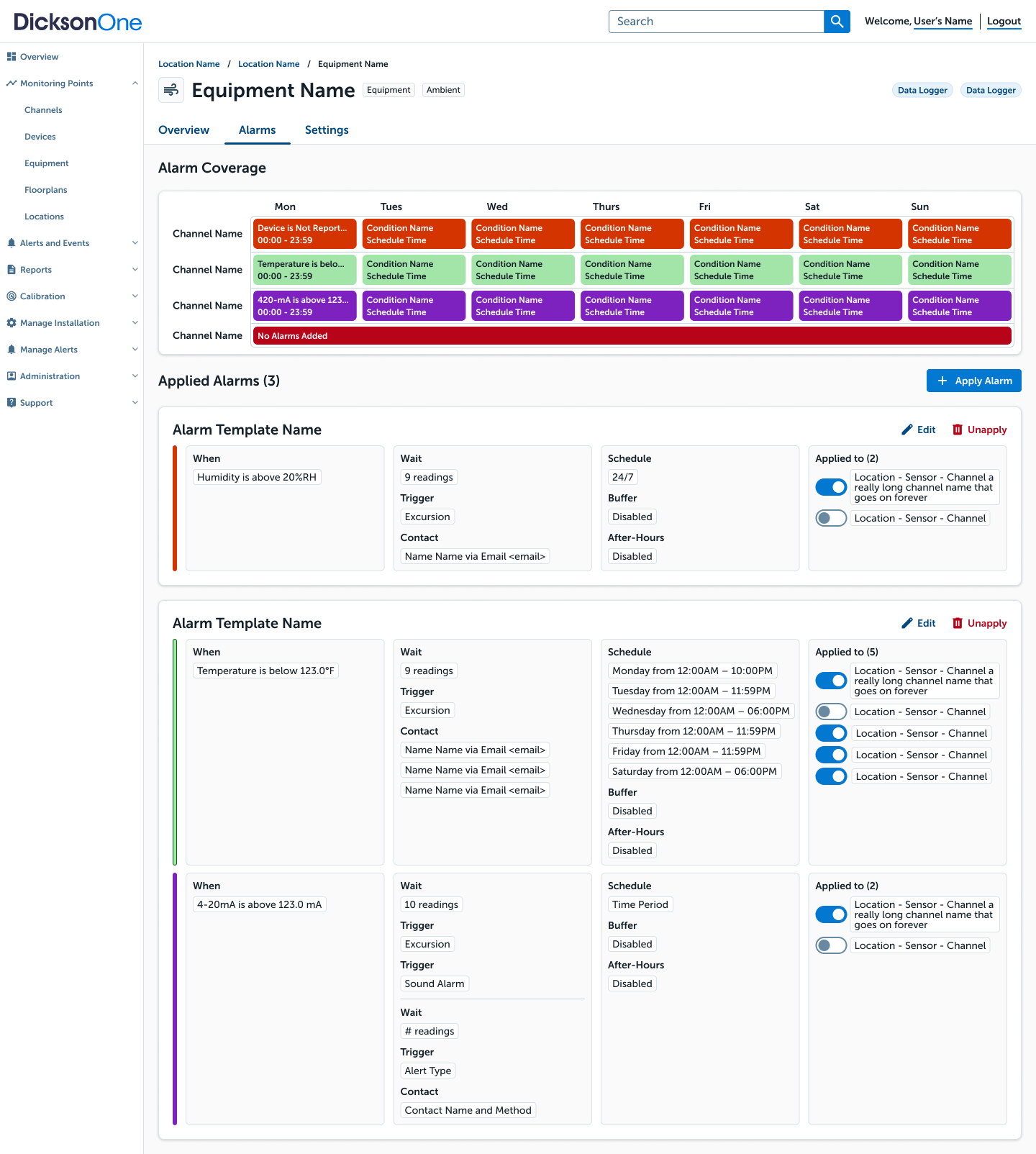The width and height of the screenshot is (1036, 1154).
Task: Click the trash icon in second alarm template
Action: (x=958, y=623)
